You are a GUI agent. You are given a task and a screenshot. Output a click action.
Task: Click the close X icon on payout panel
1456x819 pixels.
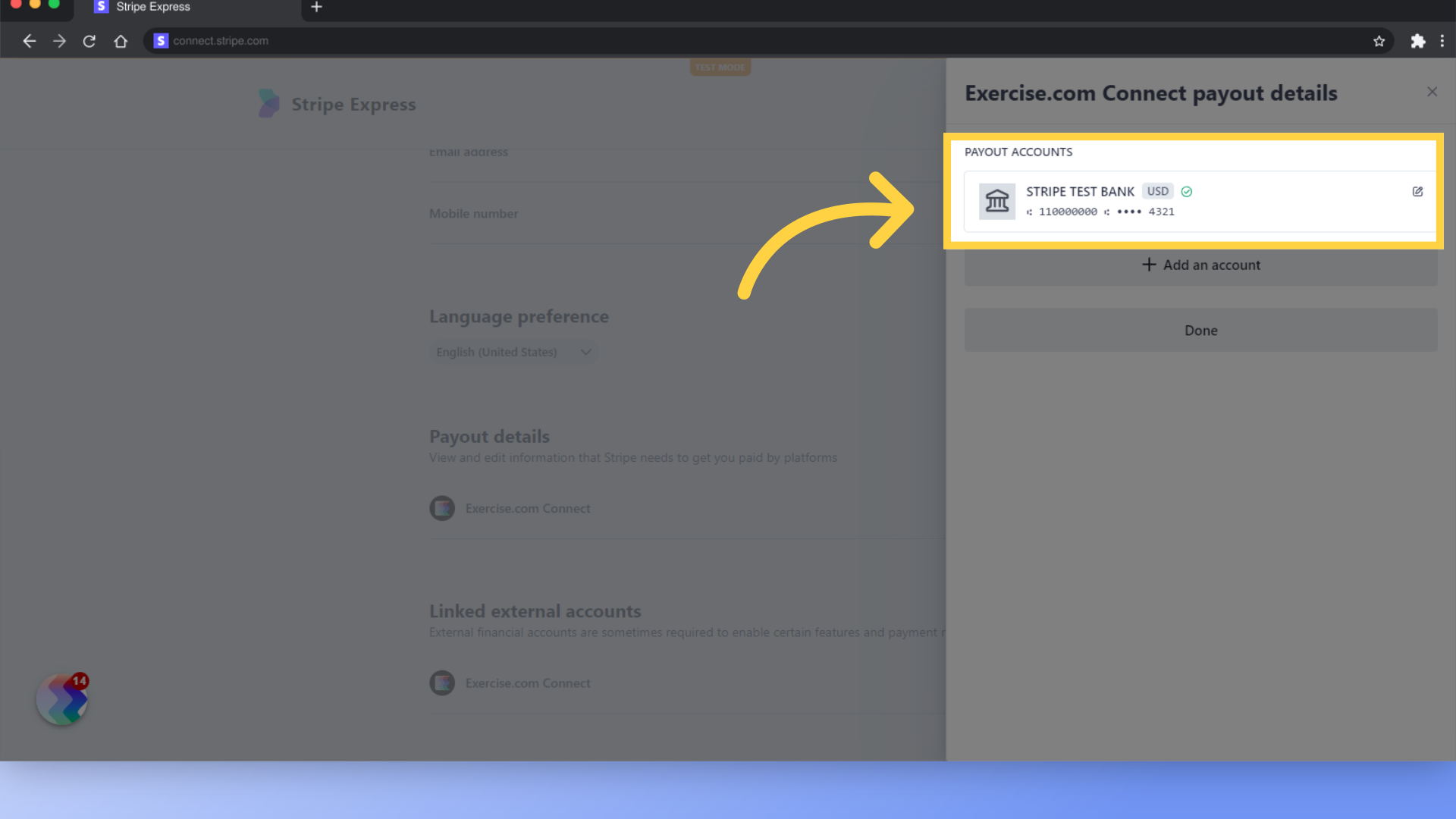1432,92
